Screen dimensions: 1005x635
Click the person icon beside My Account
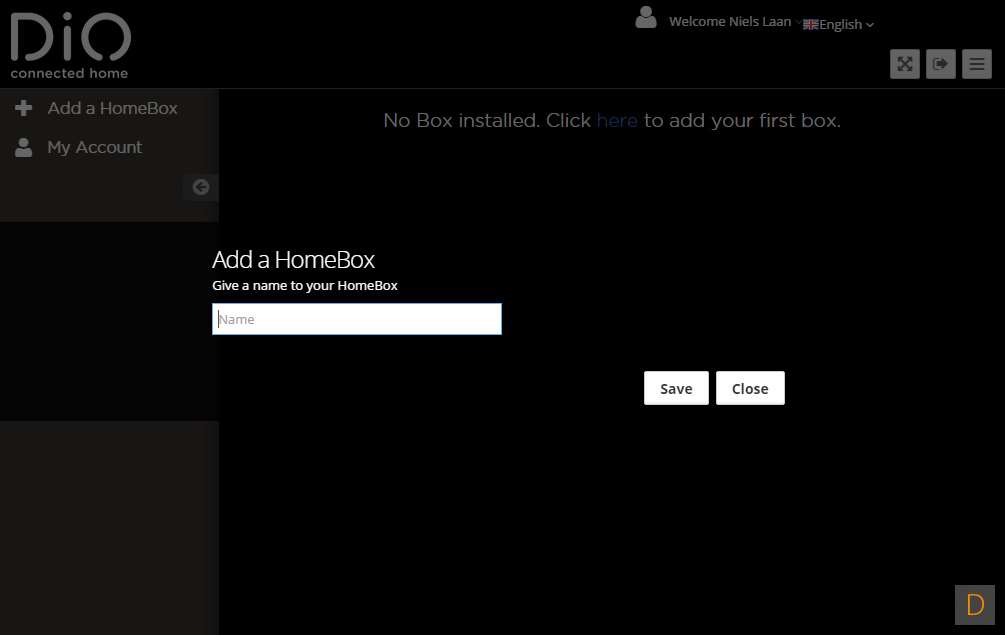[24, 148]
